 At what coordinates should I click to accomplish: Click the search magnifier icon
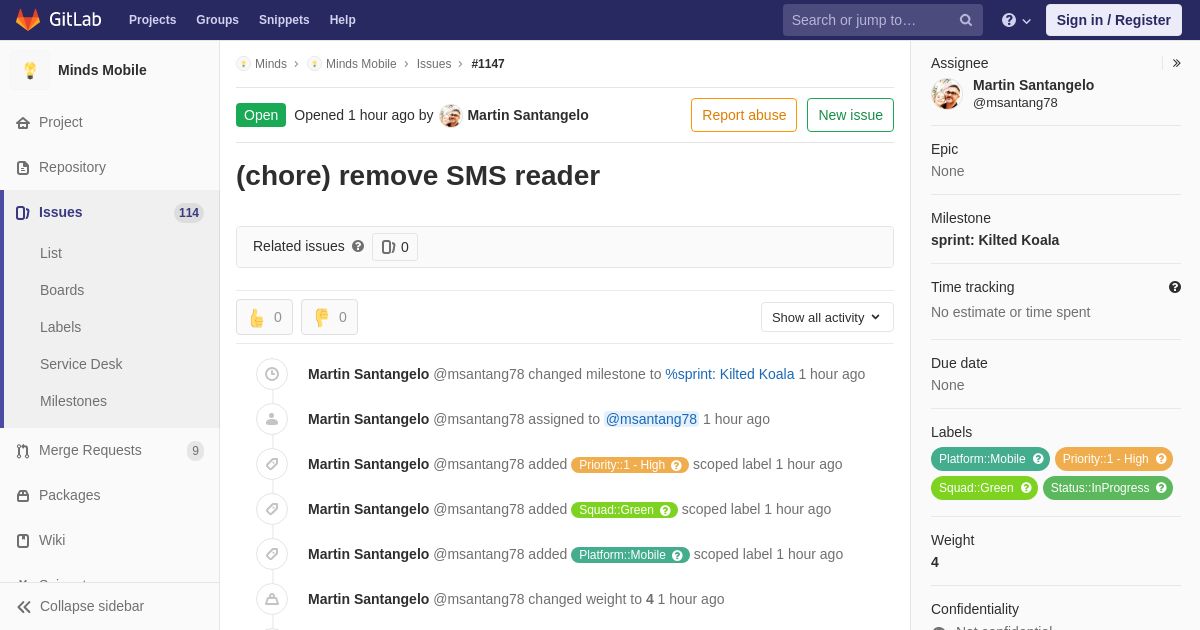tap(966, 20)
